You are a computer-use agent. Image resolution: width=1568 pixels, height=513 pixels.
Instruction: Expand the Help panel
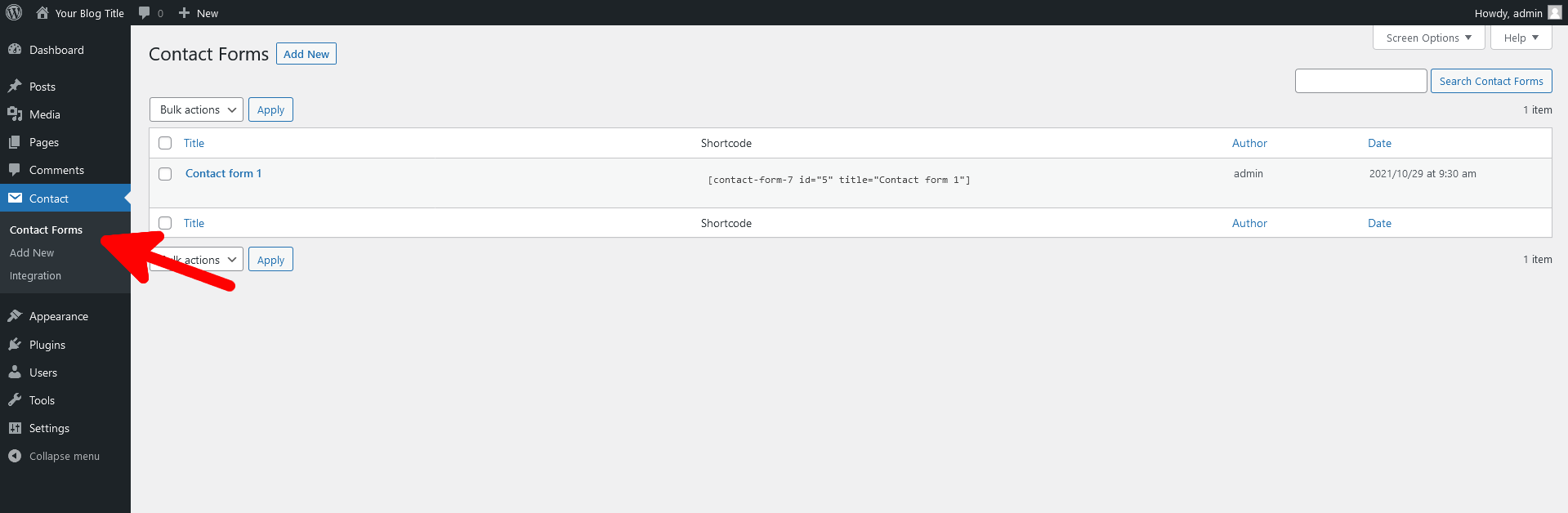tap(1521, 38)
